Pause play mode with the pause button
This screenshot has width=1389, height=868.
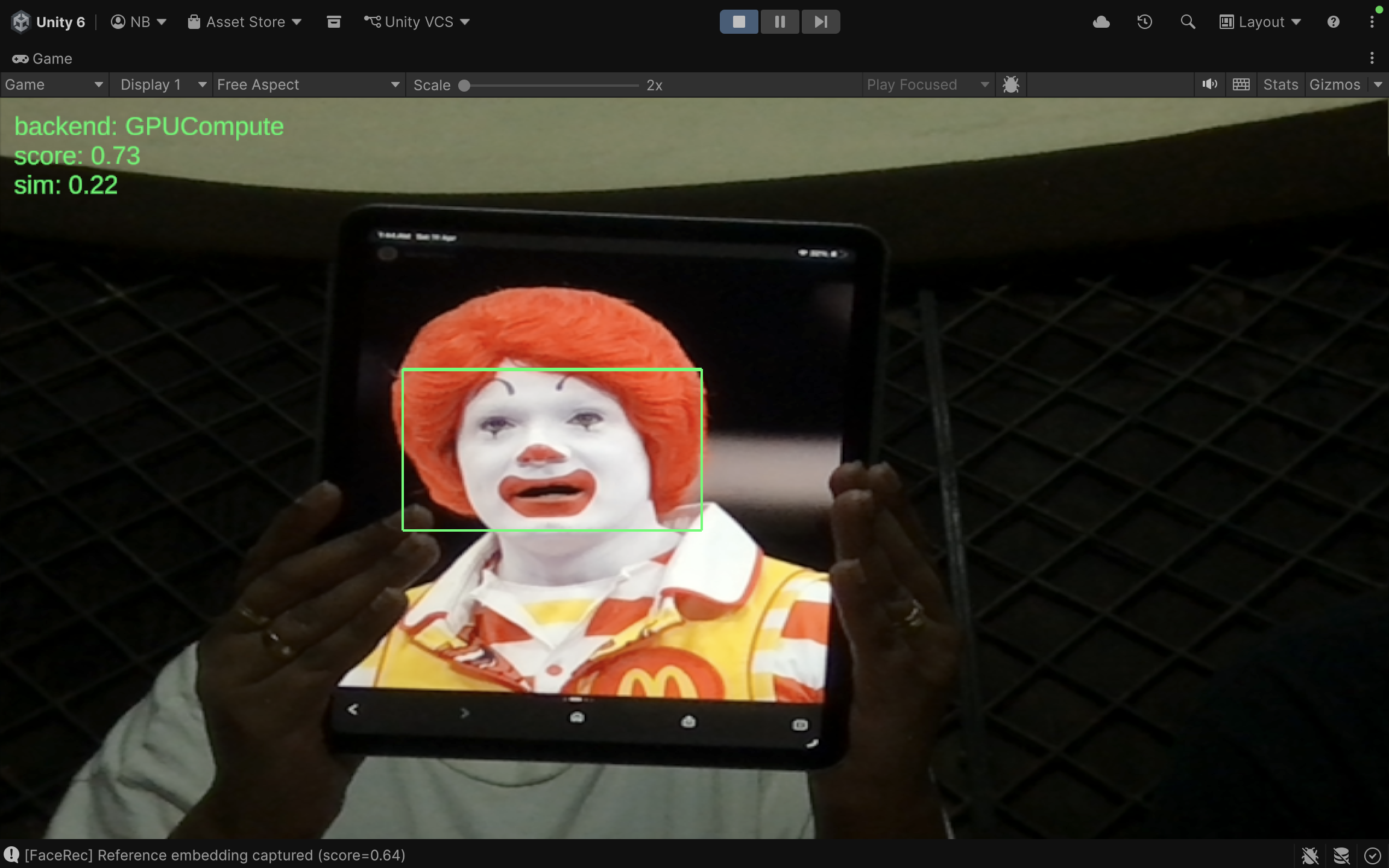coord(780,22)
